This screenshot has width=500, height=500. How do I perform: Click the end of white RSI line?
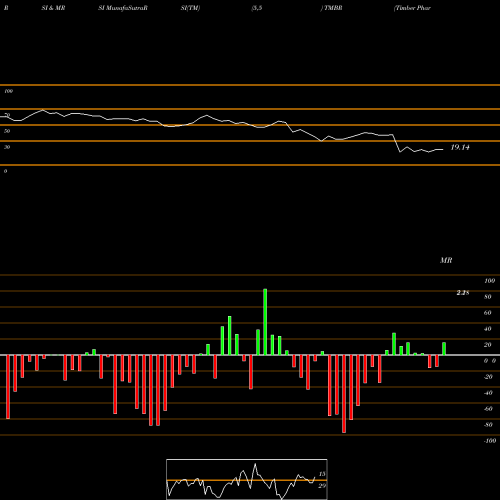tap(443, 150)
